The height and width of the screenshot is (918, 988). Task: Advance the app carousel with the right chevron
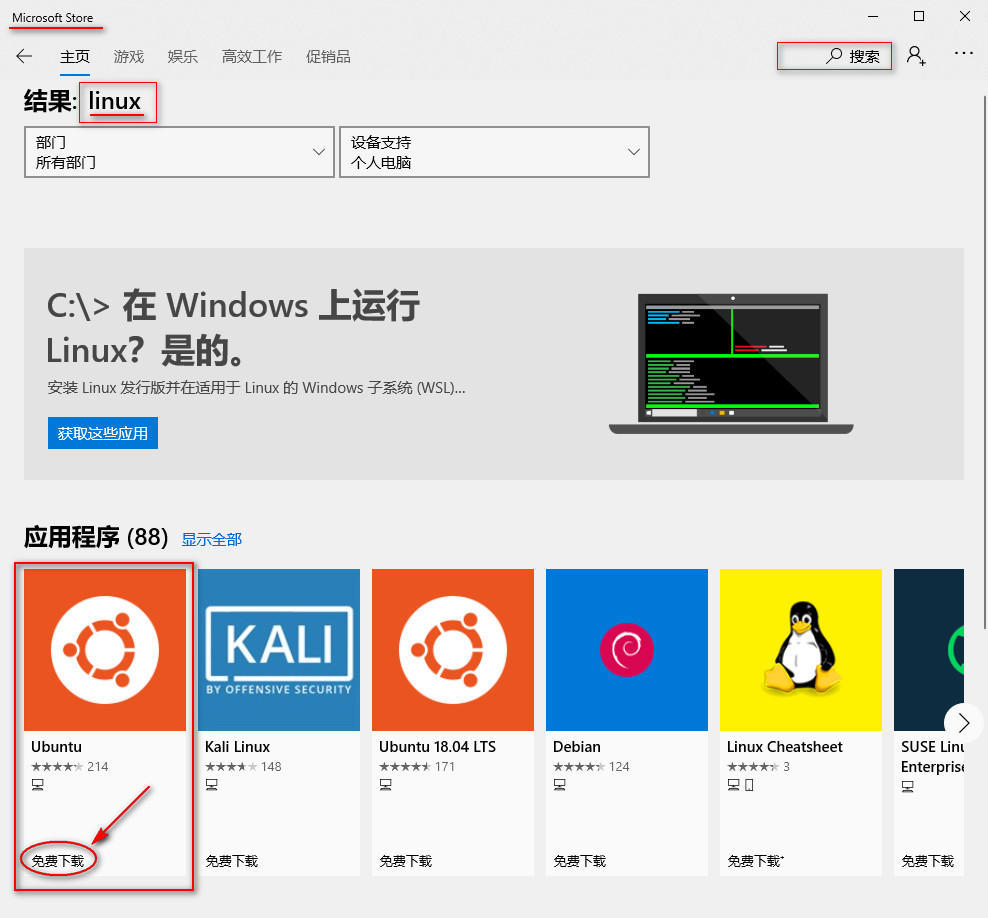[x=962, y=723]
